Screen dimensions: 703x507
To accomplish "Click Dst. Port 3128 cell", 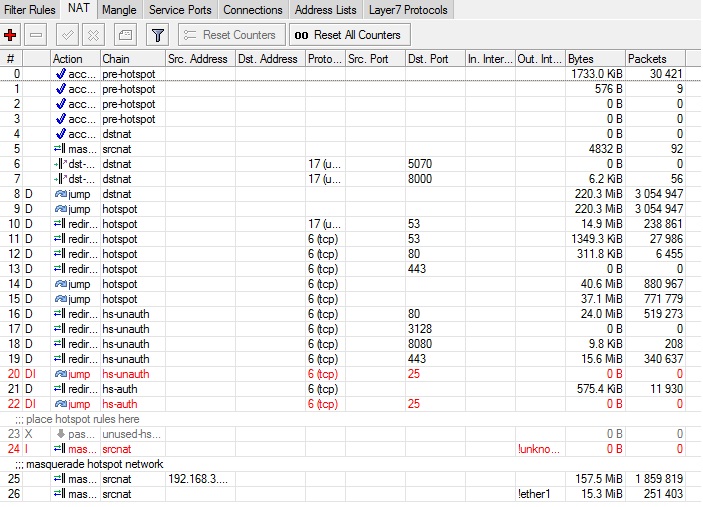I will (x=420, y=329).
